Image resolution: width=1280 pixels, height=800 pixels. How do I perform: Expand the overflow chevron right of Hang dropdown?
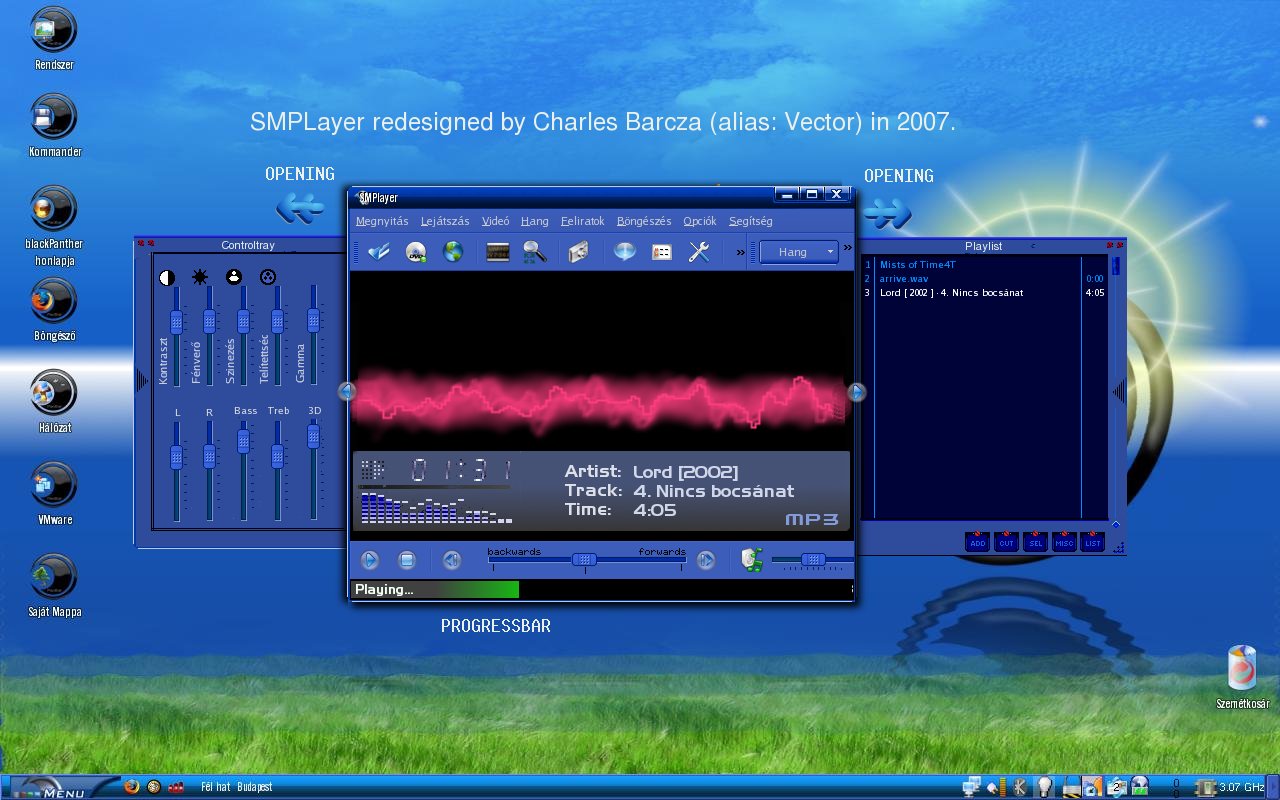coord(848,247)
